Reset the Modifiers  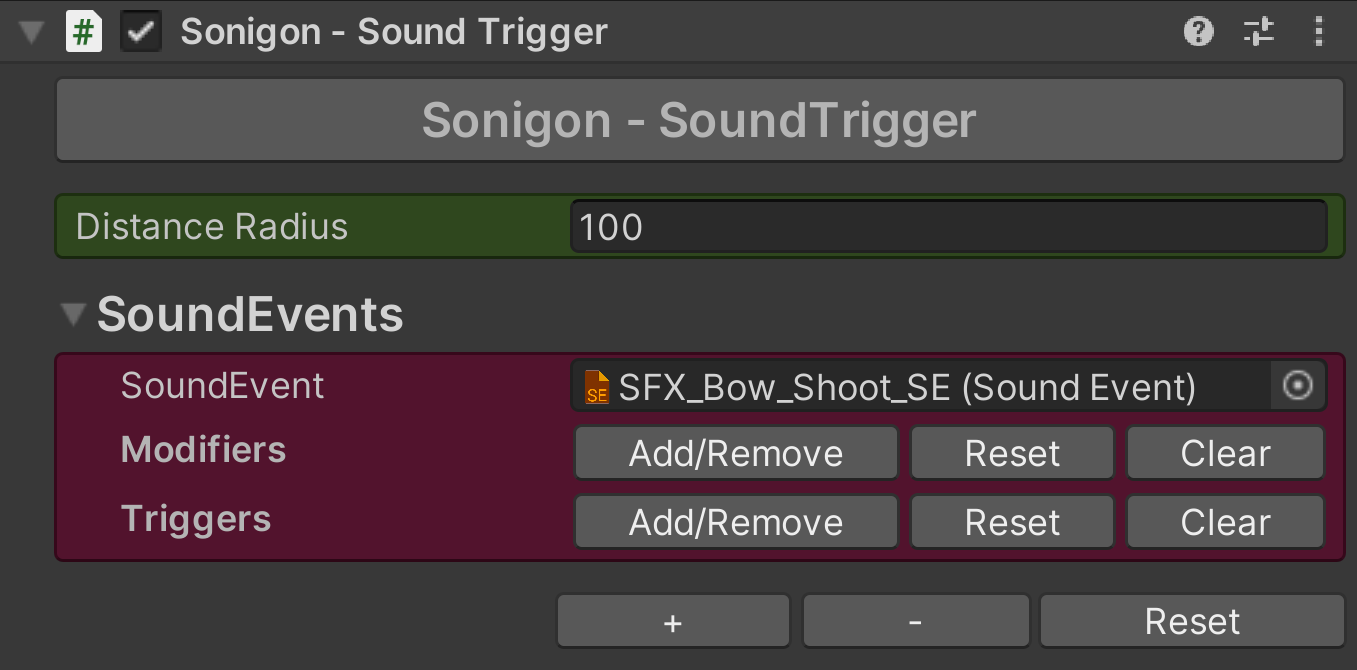click(x=1012, y=454)
